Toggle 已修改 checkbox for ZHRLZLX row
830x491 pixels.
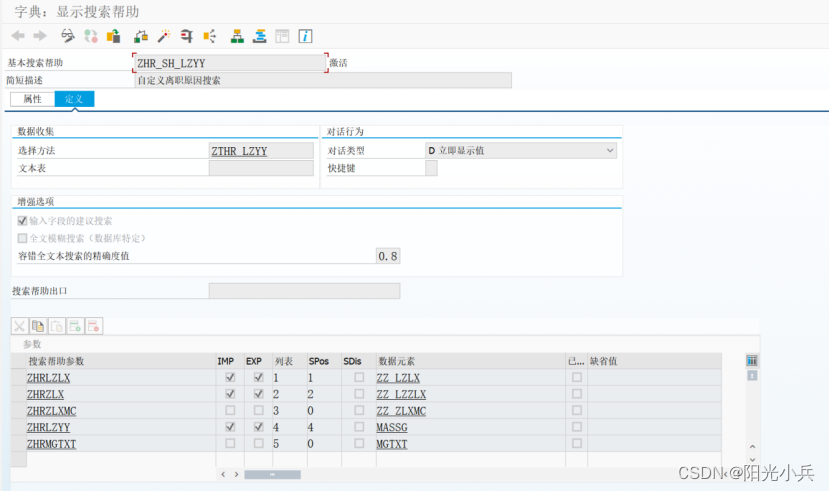click(577, 377)
